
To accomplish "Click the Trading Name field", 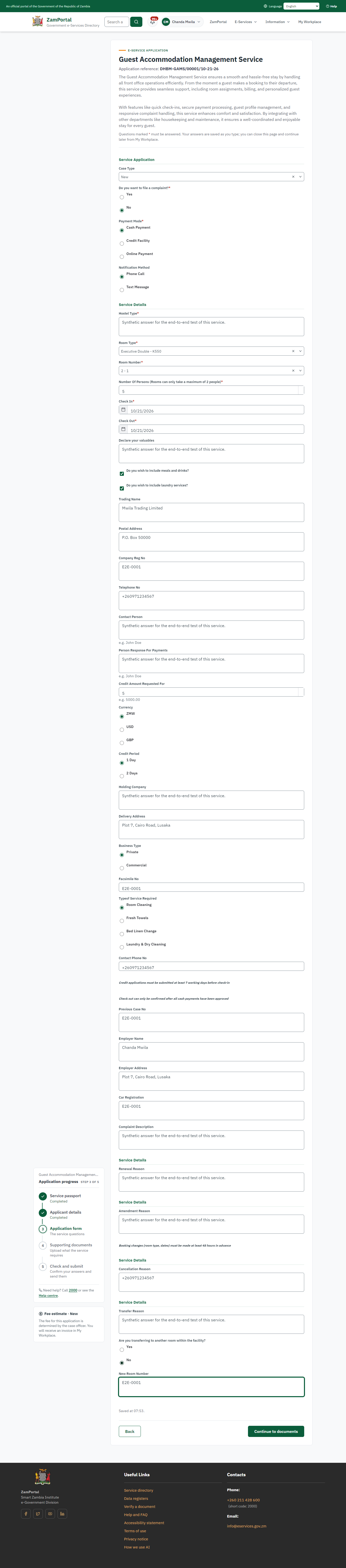I will (x=211, y=512).
